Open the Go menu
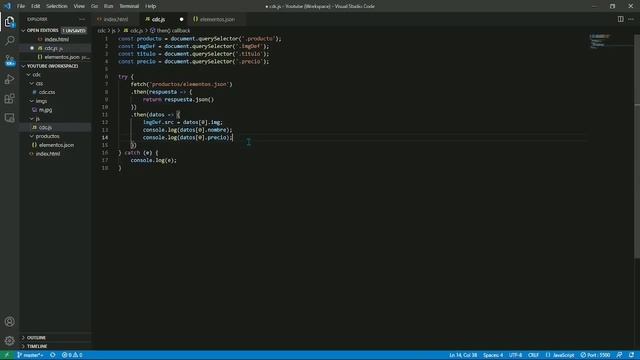Viewport: 640px width, 360px height. [x=94, y=6]
